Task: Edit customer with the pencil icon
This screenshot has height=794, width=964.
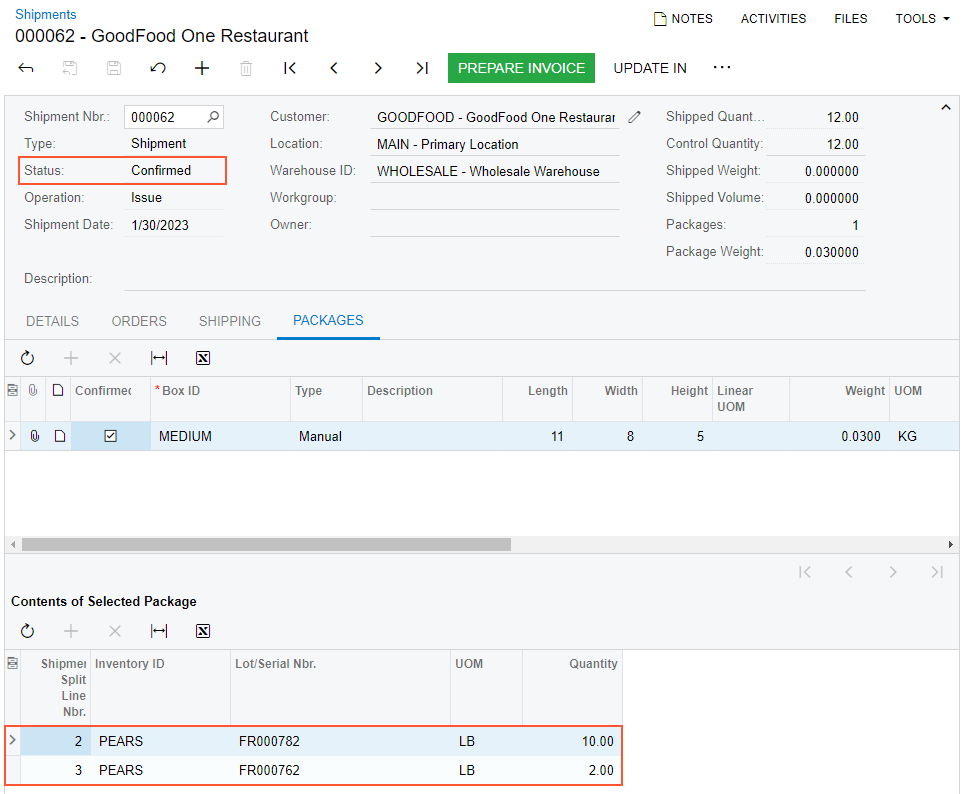Action: [635, 117]
